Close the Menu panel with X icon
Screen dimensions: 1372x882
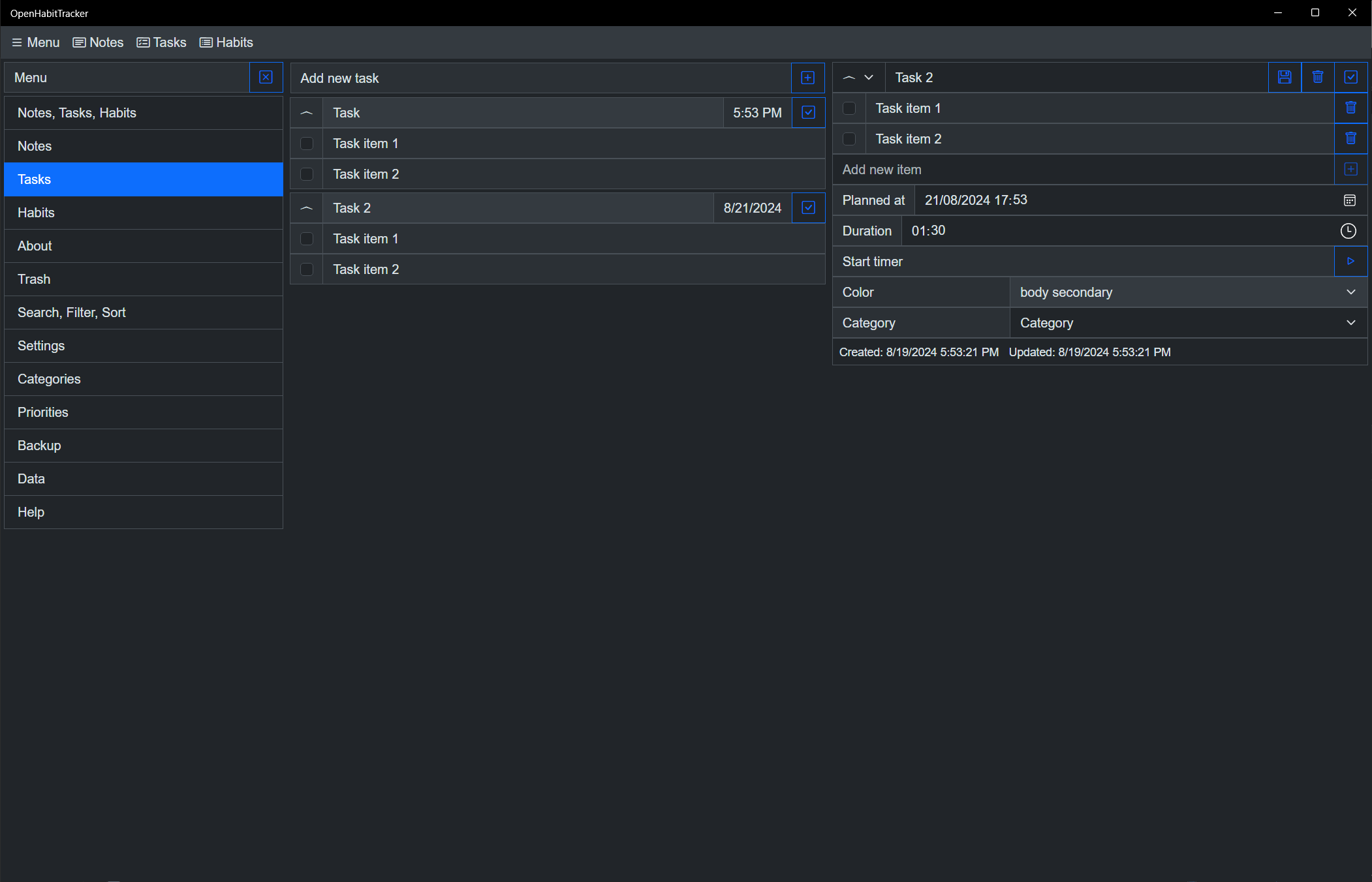click(266, 77)
